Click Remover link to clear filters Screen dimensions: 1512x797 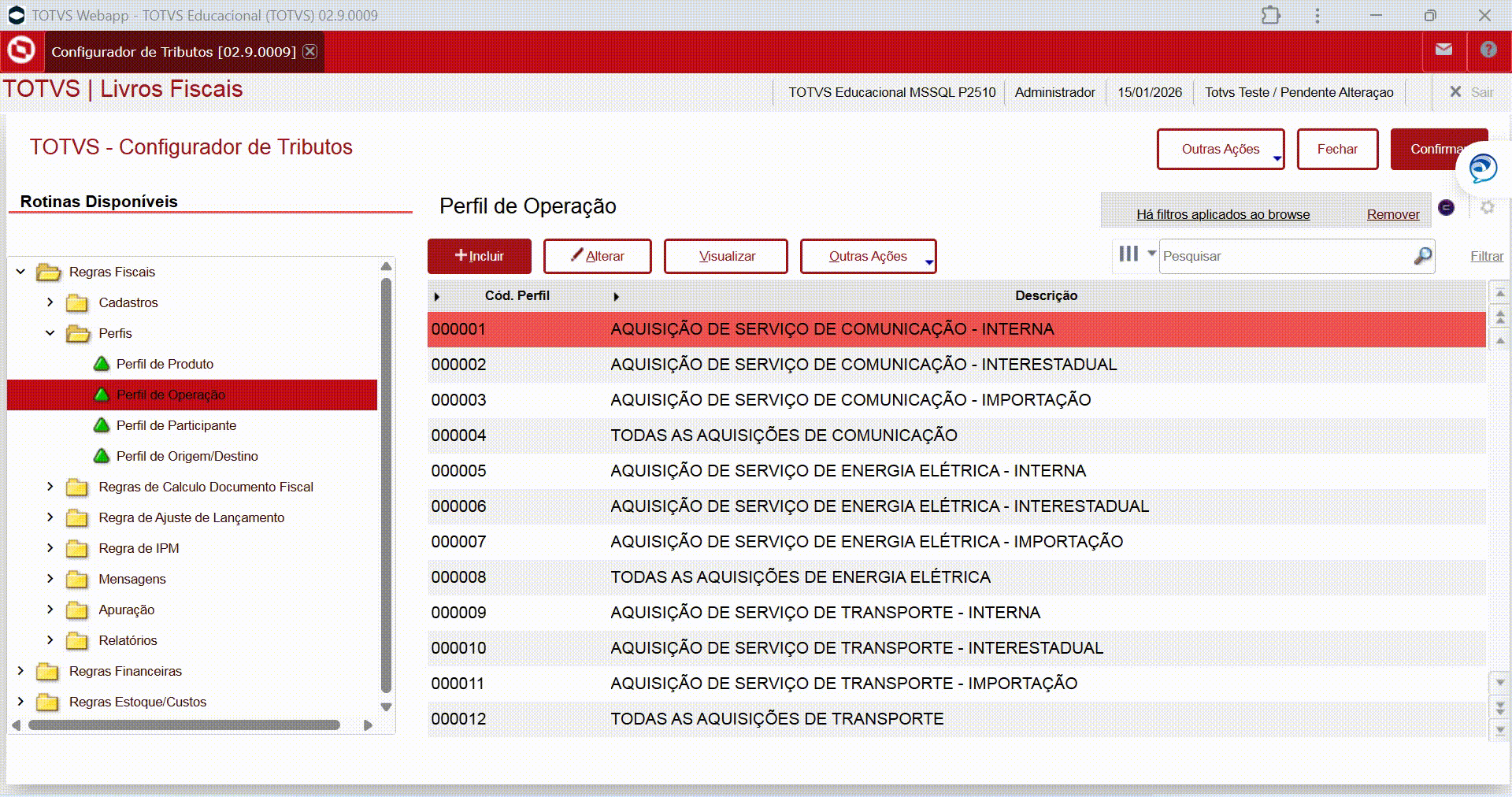pos(1392,214)
